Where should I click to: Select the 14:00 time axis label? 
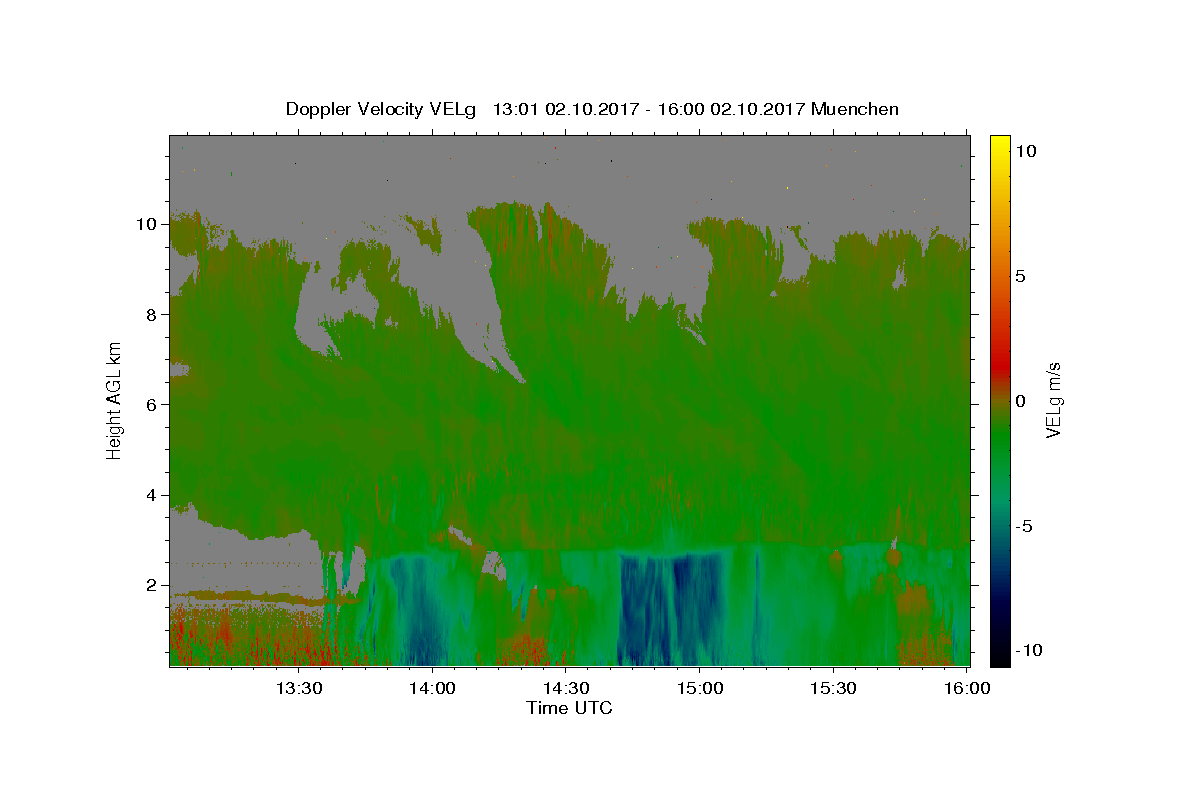click(432, 688)
